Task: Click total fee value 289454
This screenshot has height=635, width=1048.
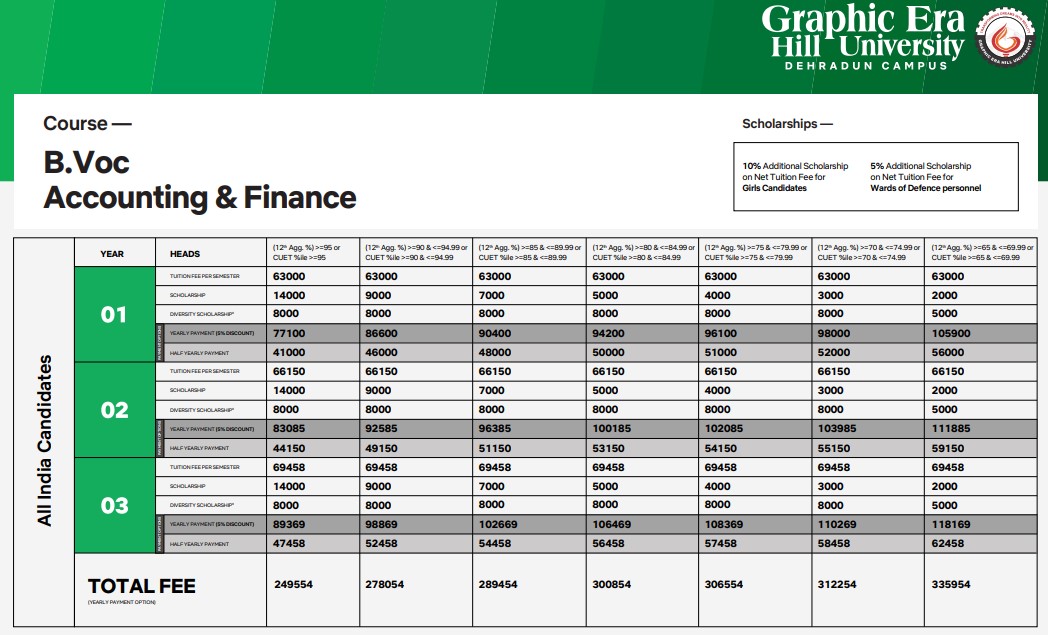Action: pos(498,584)
